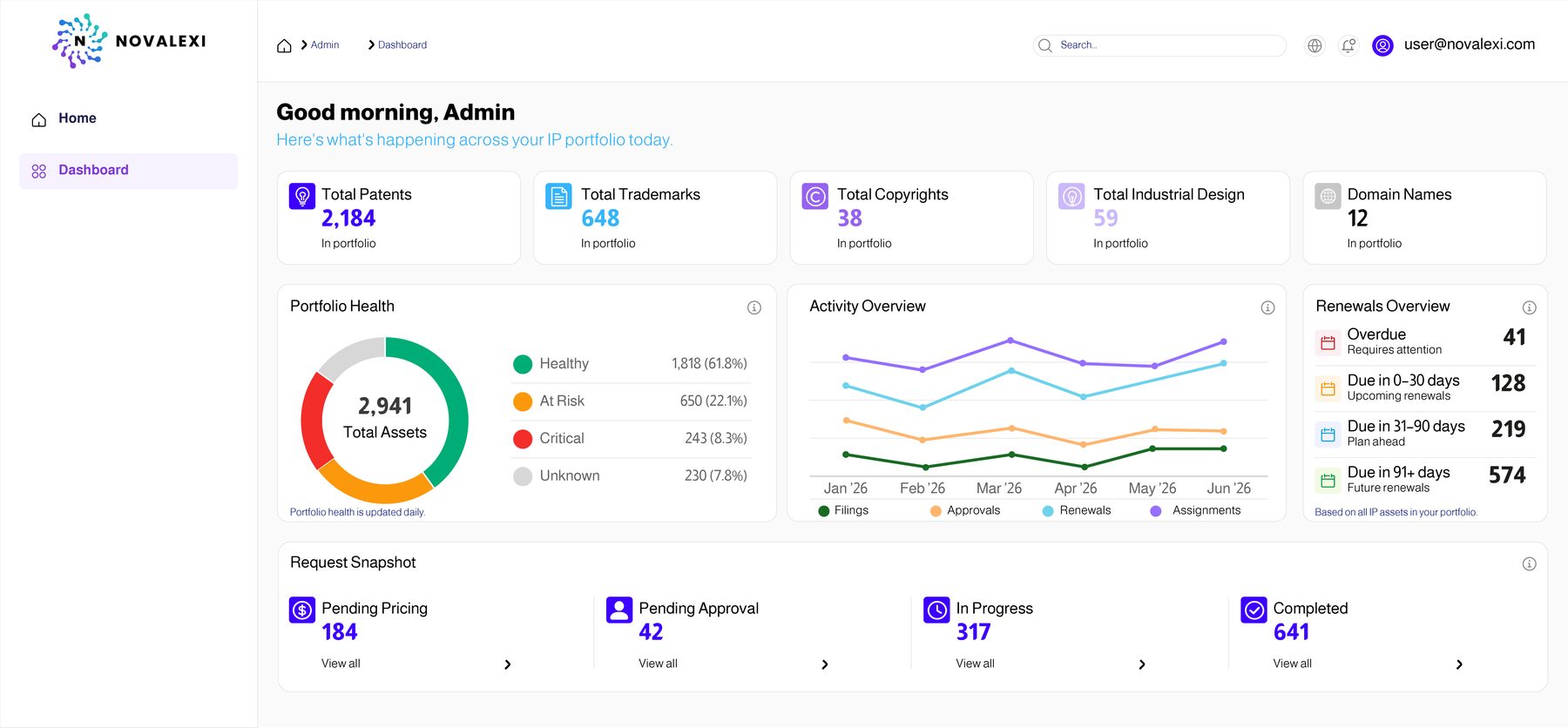The height and width of the screenshot is (728, 1568).
Task: Click the orange At Risk legend dot
Action: click(523, 401)
